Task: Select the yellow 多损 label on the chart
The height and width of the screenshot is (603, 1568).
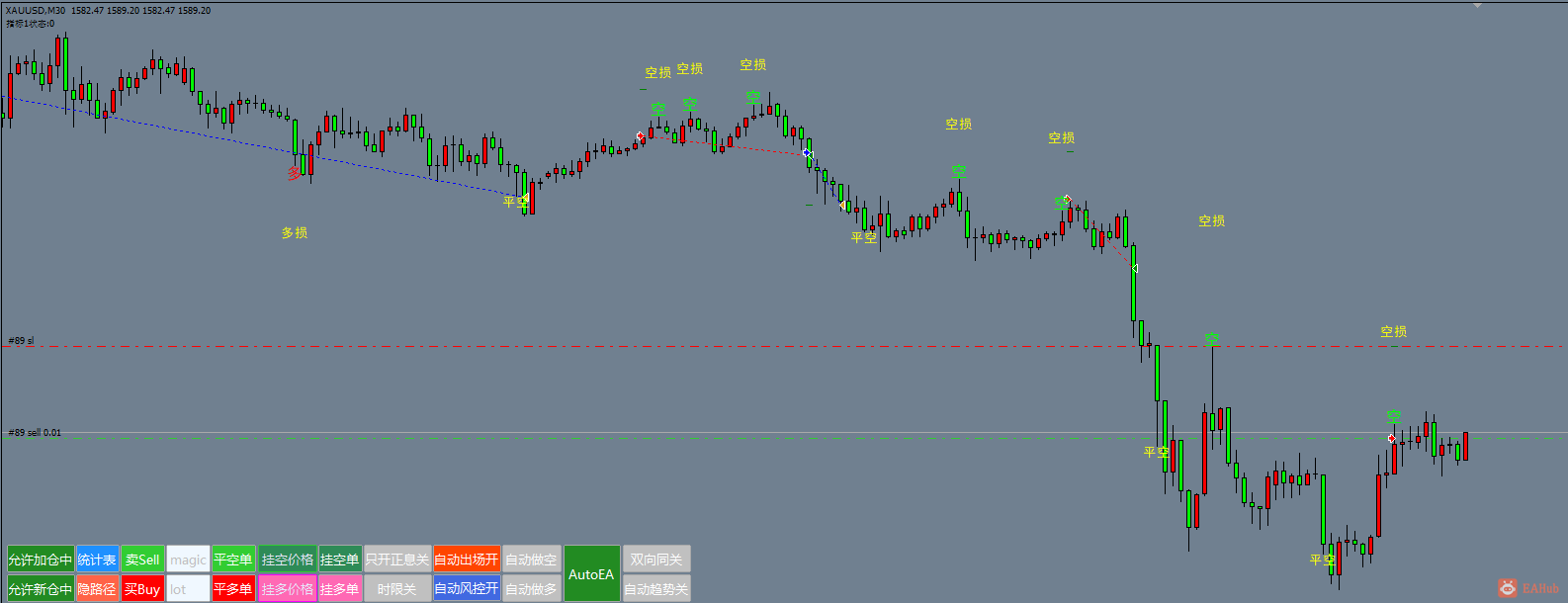Action: tap(295, 232)
